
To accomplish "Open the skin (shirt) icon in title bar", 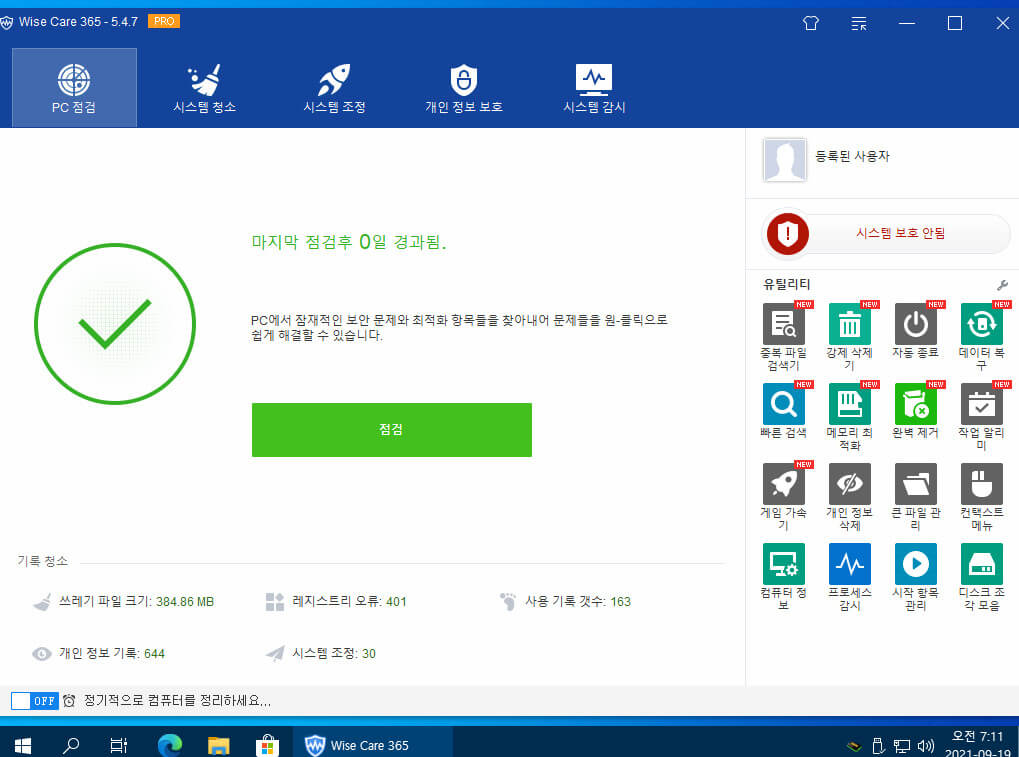I will point(810,23).
